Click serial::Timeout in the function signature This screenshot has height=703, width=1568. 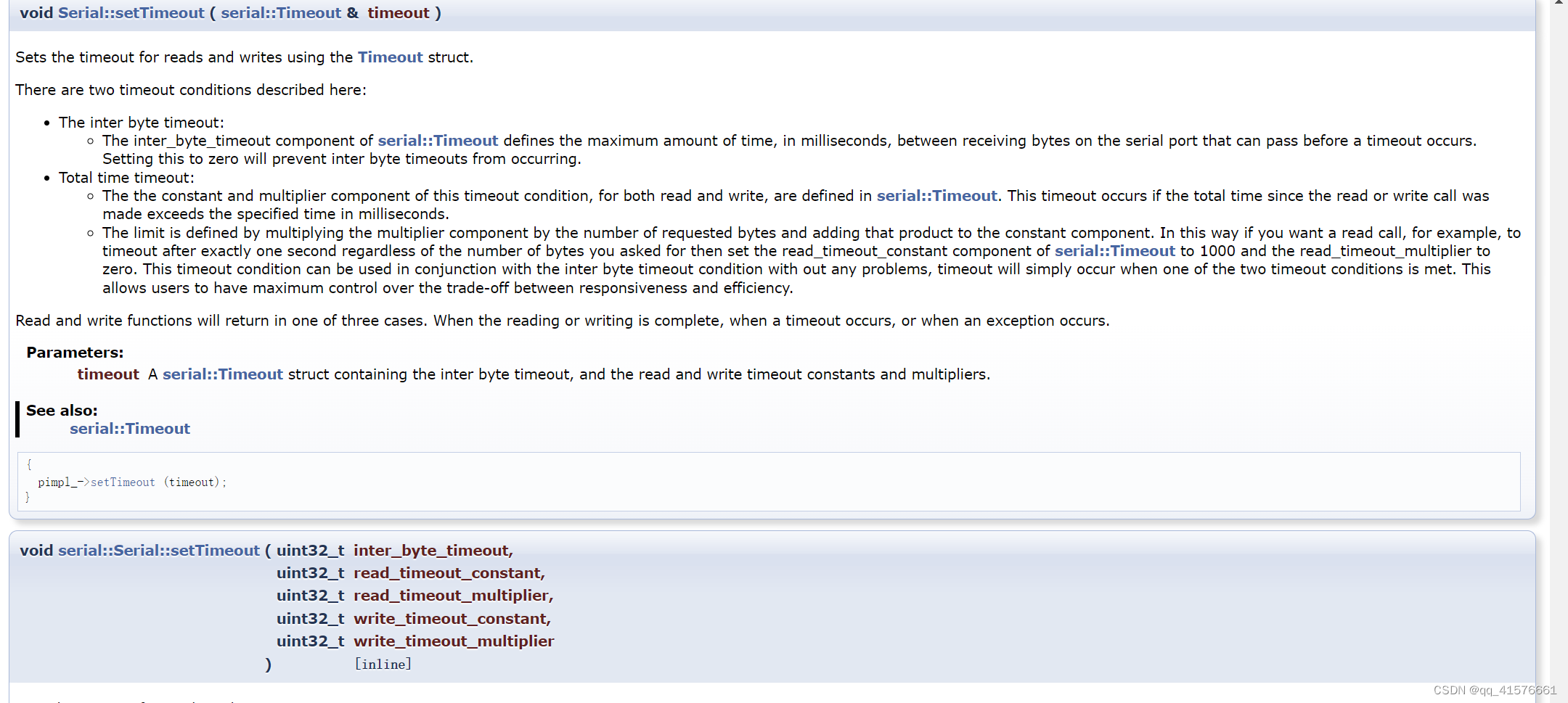[281, 12]
